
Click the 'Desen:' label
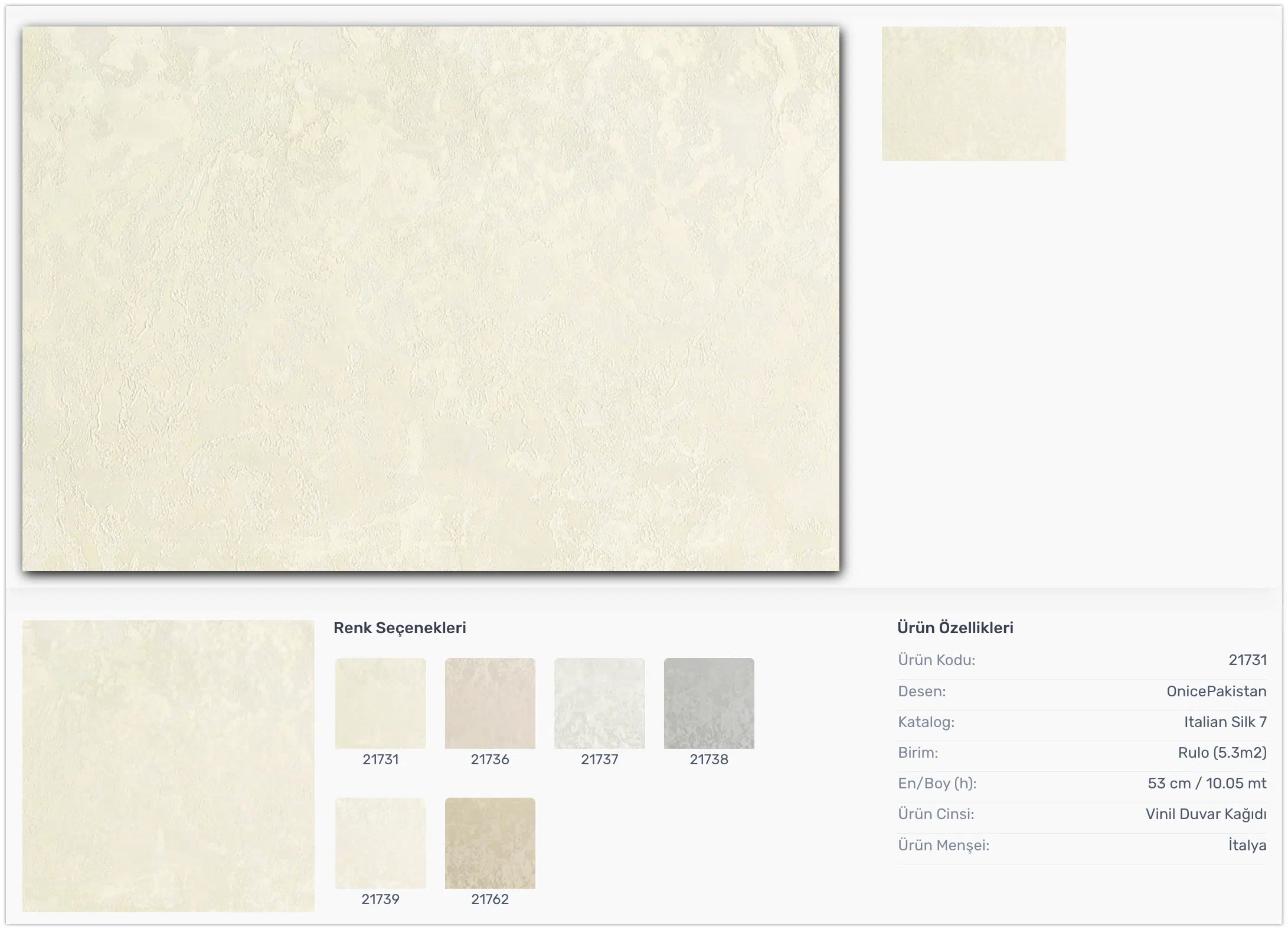pos(922,691)
